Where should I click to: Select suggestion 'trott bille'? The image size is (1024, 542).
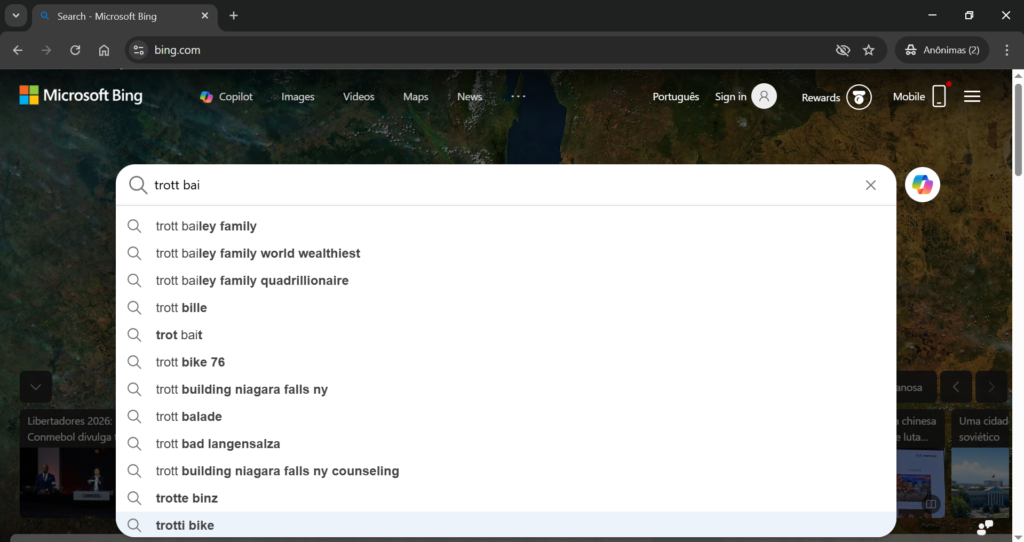(x=505, y=308)
